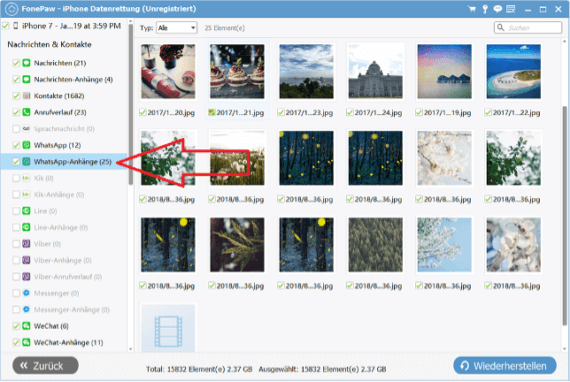
Task: Click the shopping cart icon in title bar
Action: 472,9
